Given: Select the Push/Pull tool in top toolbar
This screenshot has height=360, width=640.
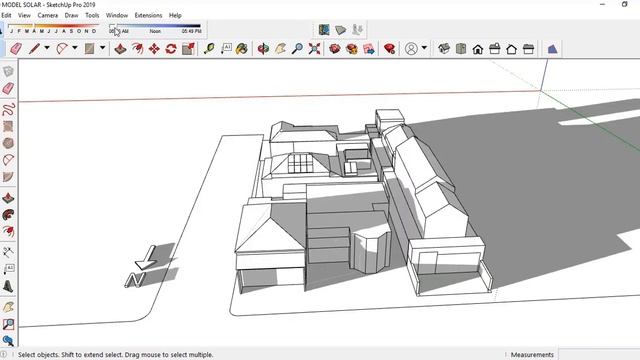Looking at the screenshot, I should [120, 49].
